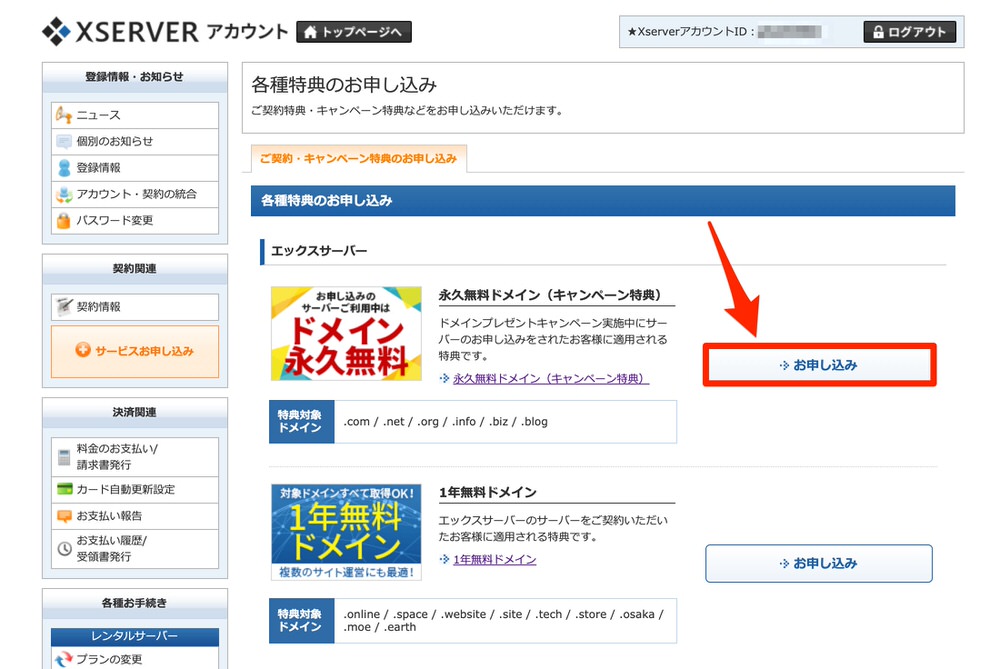1000x669 pixels.
Task: Click the プランの変更 arrows icon
Action: point(64,659)
